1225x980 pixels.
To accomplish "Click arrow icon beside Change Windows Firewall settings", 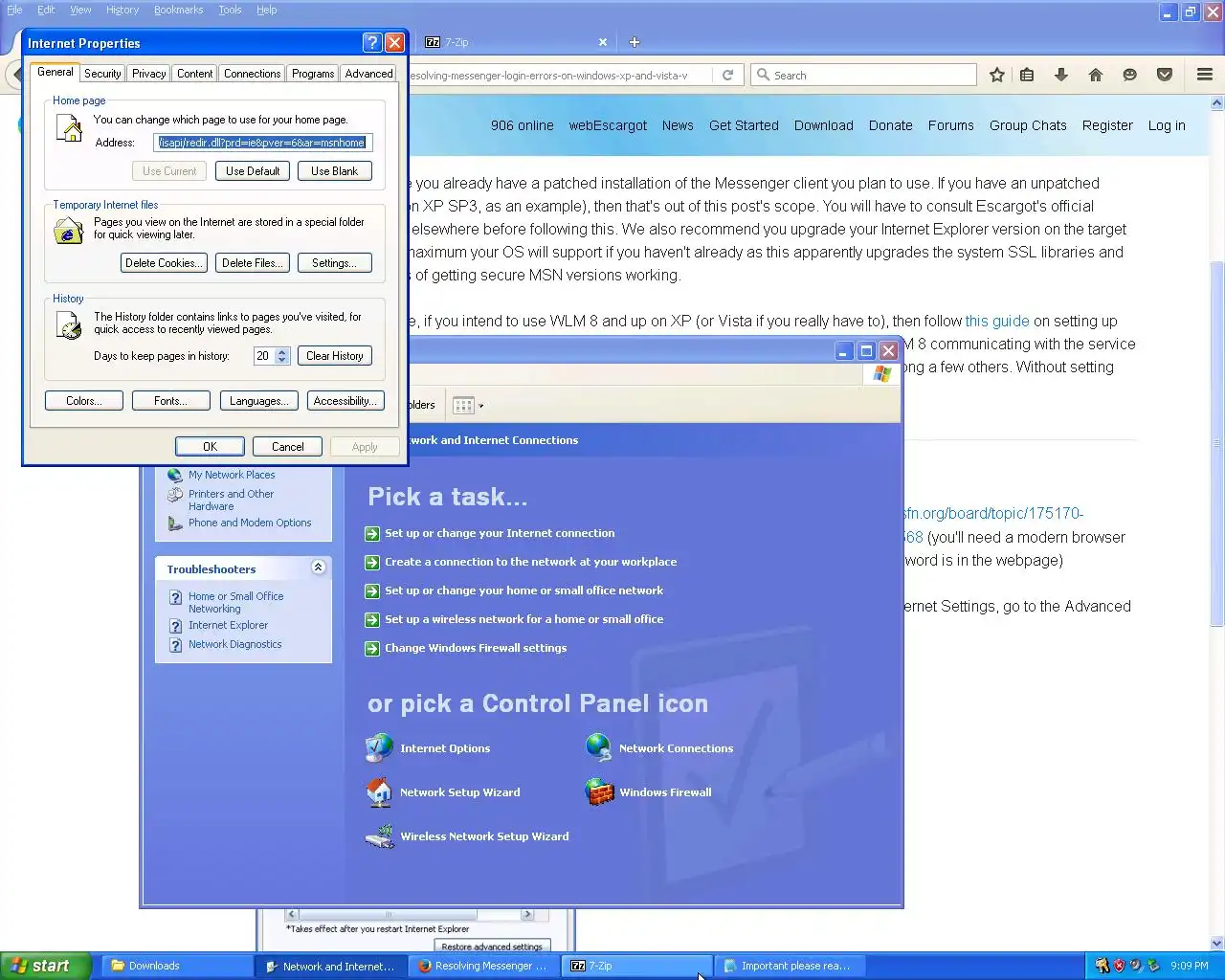I will (x=372, y=649).
